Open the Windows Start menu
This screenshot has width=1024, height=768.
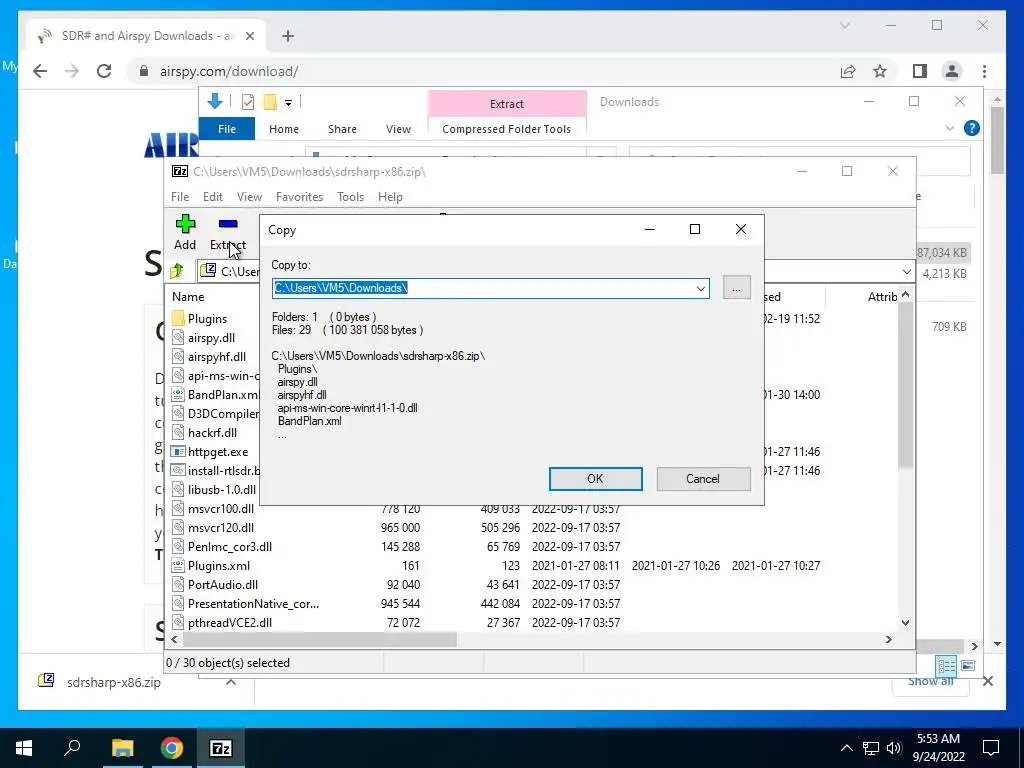coord(24,748)
